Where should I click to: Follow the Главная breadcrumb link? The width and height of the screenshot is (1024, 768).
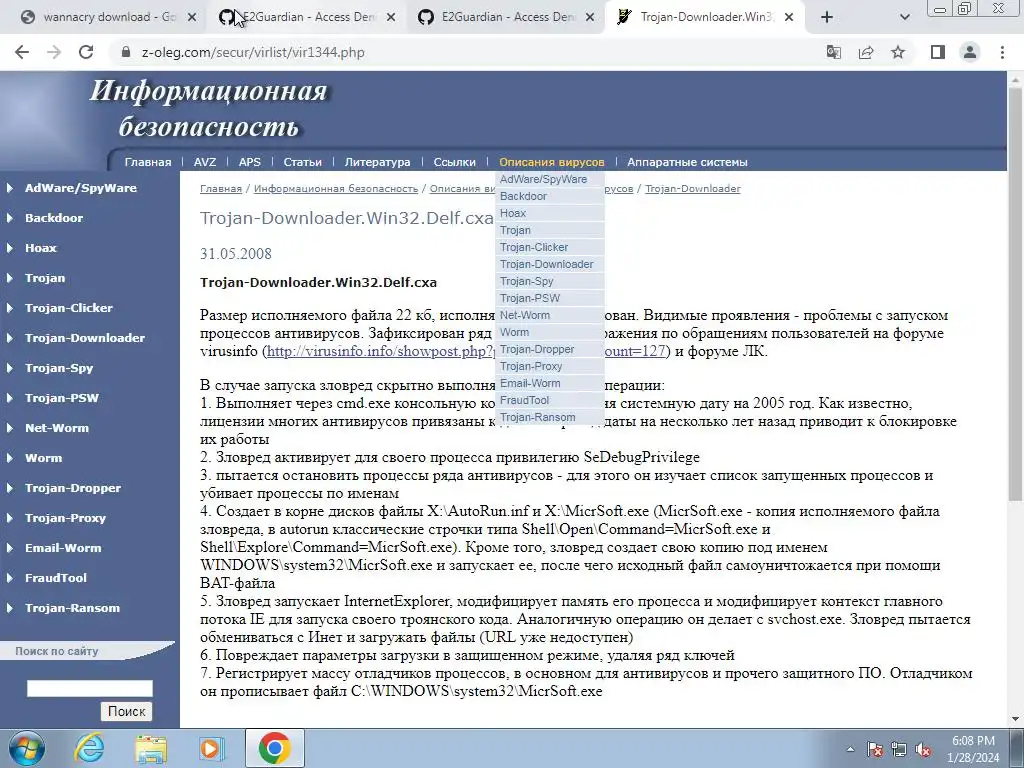point(221,189)
